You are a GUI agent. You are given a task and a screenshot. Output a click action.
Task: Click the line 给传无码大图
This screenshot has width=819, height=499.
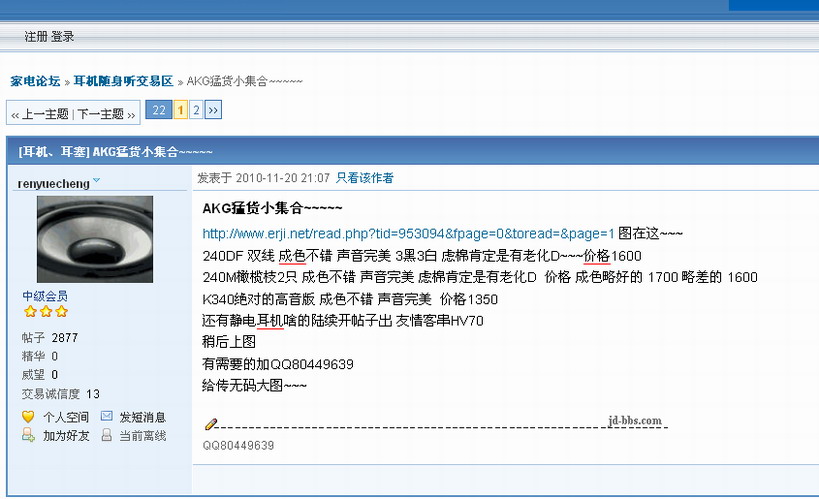click(x=254, y=386)
